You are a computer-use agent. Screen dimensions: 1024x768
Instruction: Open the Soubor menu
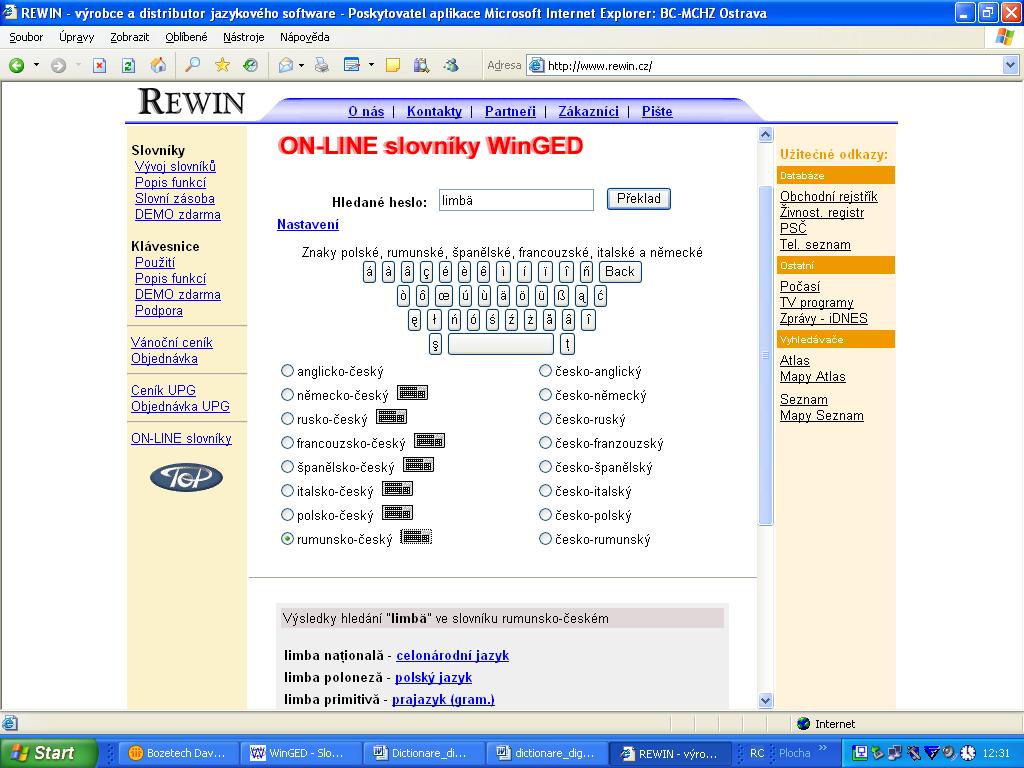[26, 37]
